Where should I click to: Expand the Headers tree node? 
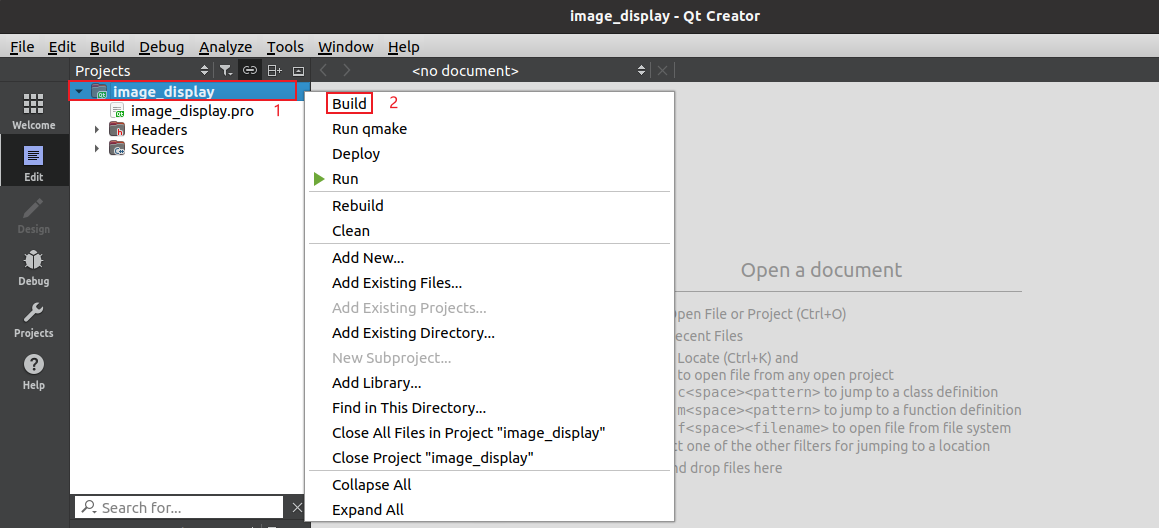pyautogui.click(x=96, y=130)
